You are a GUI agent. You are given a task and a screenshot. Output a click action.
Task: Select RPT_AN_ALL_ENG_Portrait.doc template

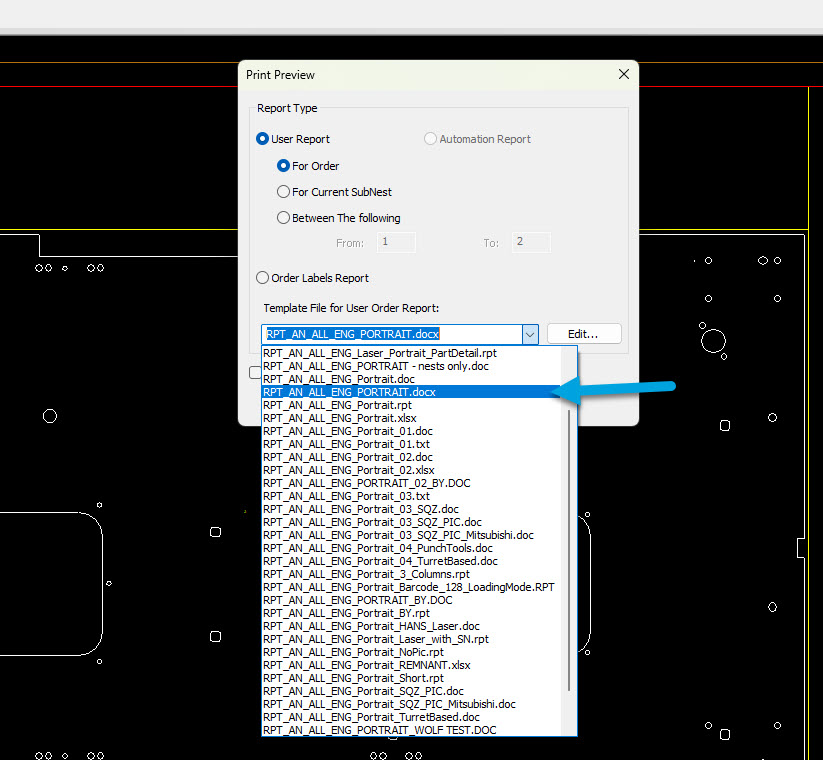click(x=412, y=379)
